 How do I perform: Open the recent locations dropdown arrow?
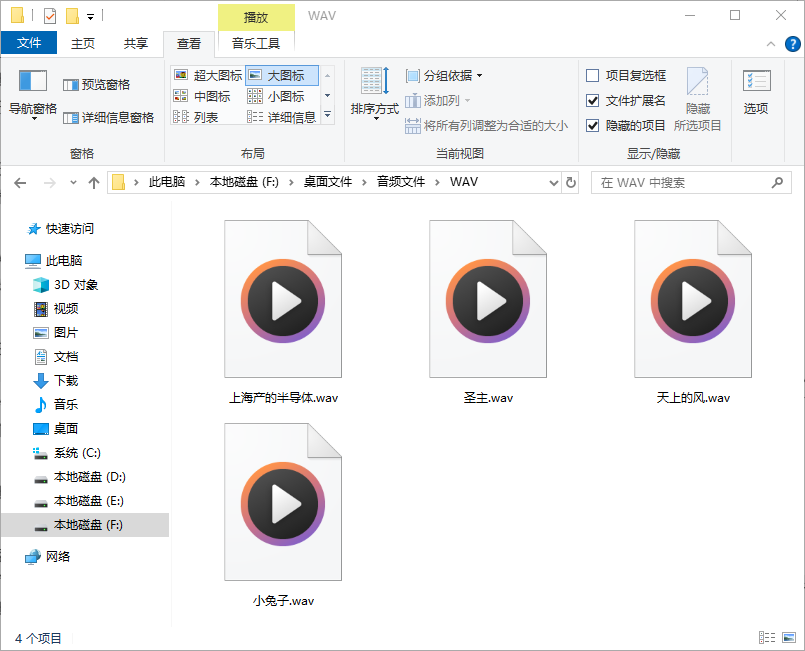coord(73,183)
